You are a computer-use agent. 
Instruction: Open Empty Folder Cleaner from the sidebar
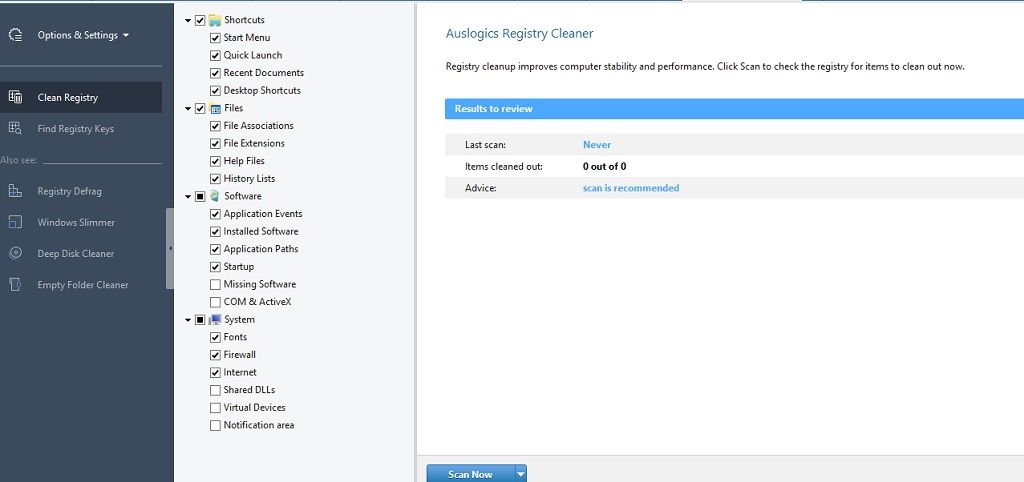tap(81, 285)
